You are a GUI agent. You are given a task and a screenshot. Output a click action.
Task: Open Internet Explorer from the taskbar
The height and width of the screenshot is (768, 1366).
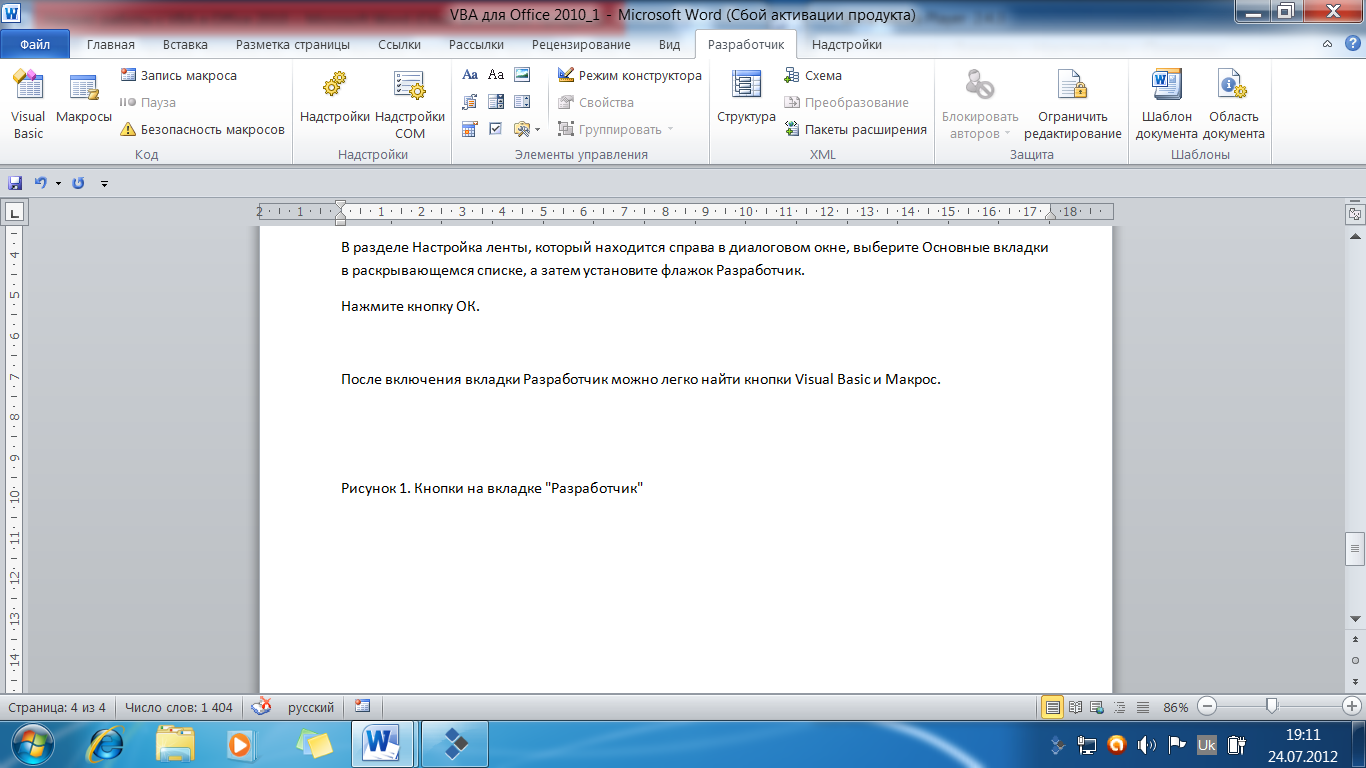coord(105,744)
